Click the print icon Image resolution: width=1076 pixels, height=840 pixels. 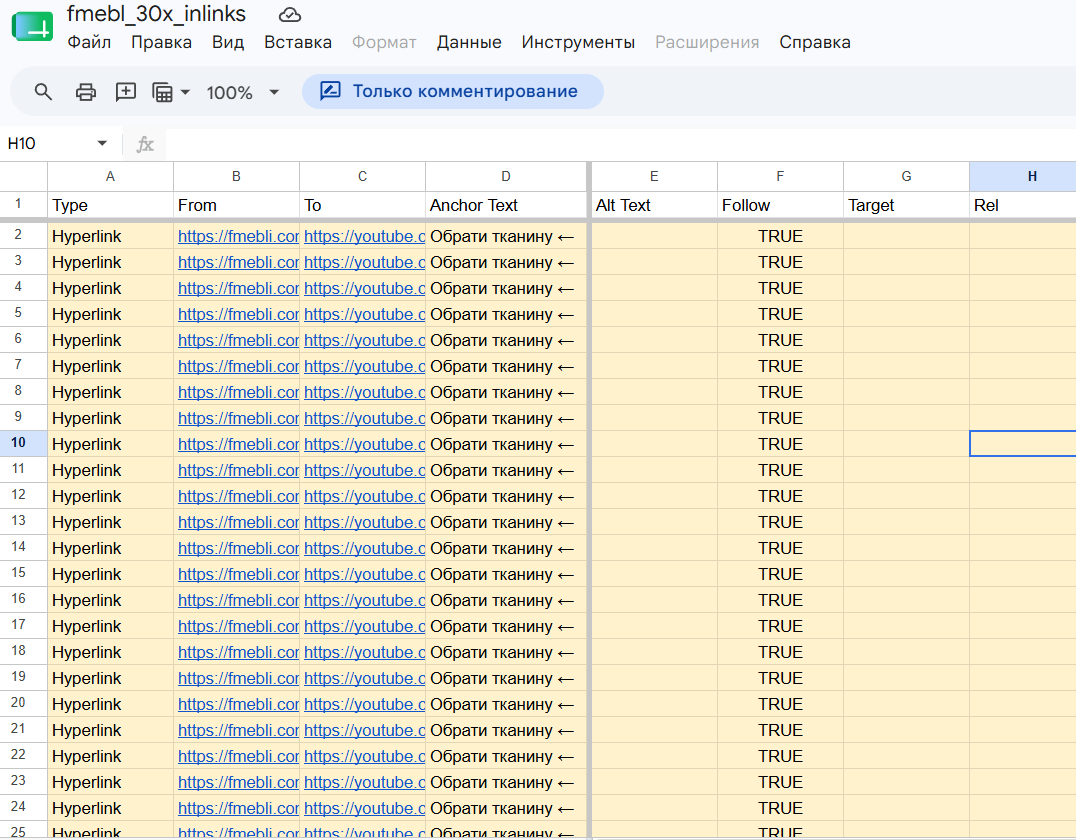point(86,92)
